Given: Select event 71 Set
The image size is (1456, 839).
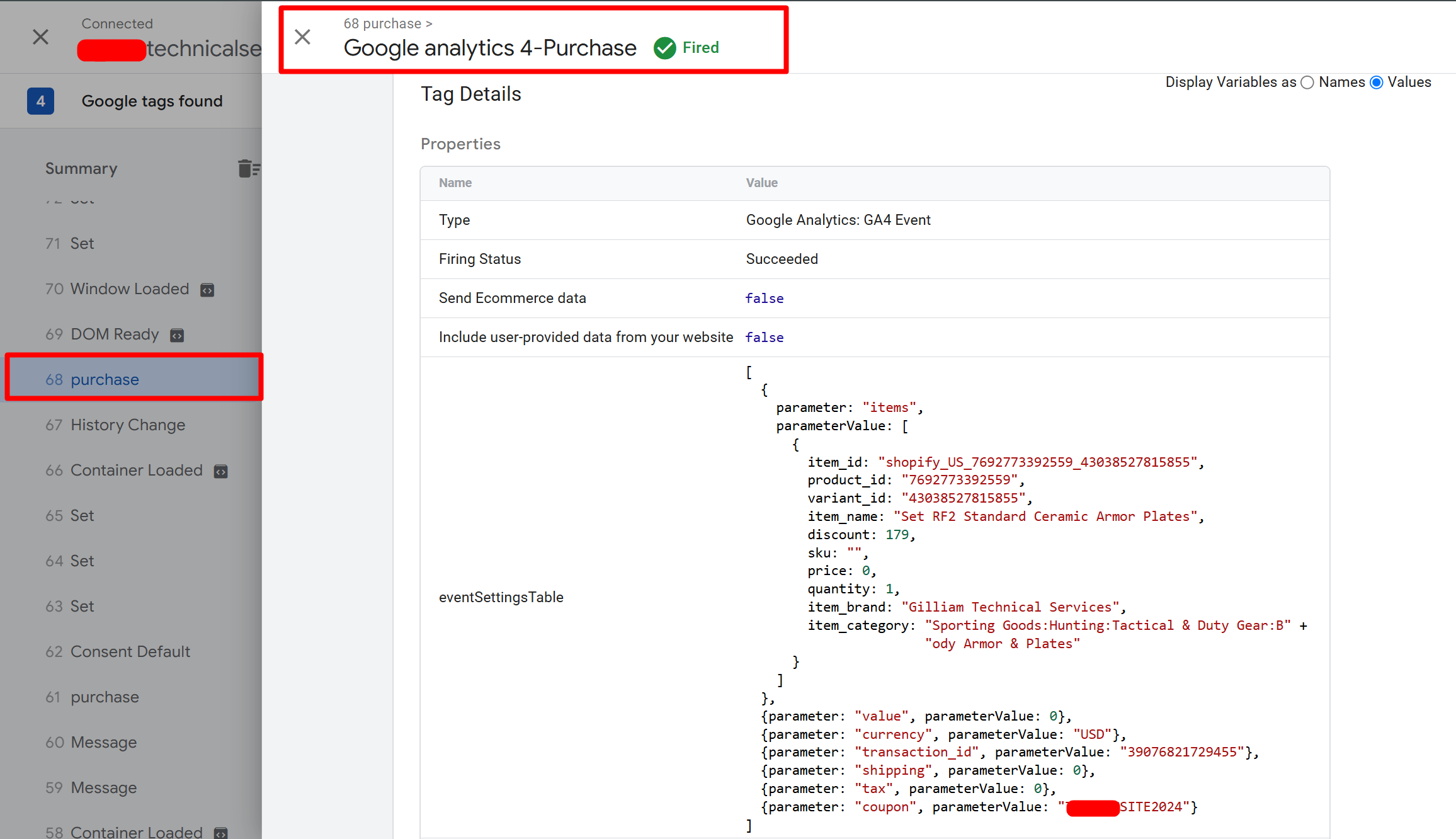Looking at the screenshot, I should [82, 243].
